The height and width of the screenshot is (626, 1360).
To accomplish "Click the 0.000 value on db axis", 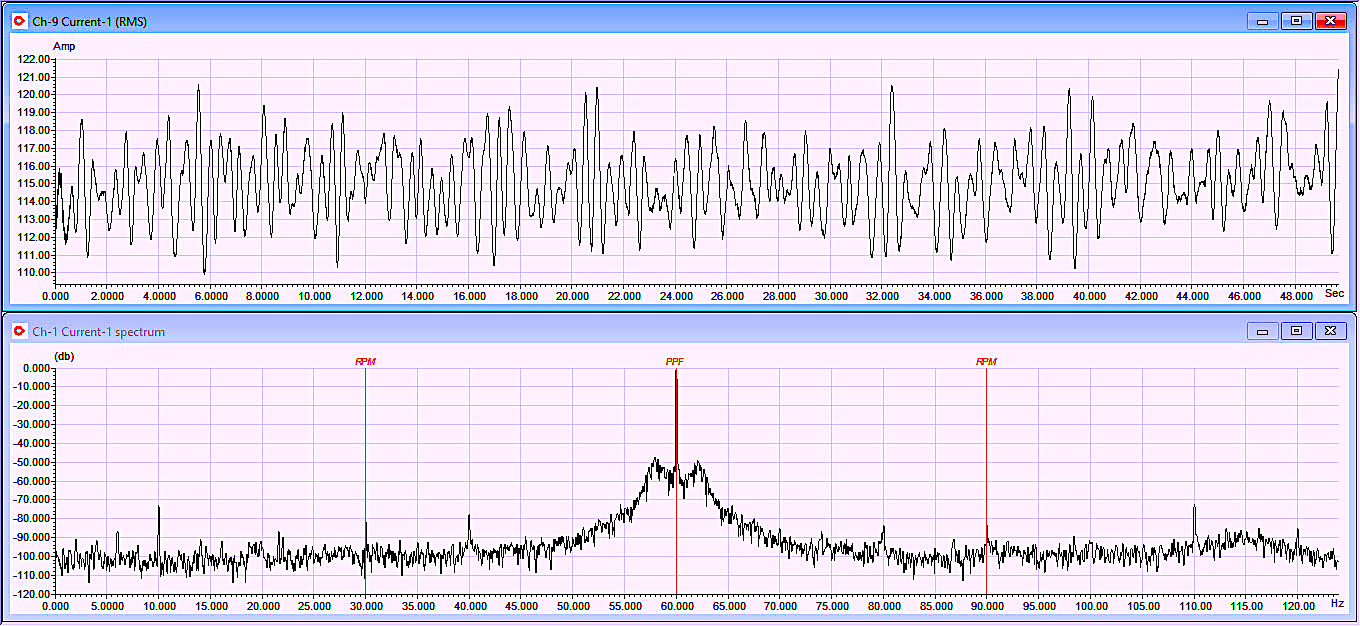I will click(x=36, y=368).
